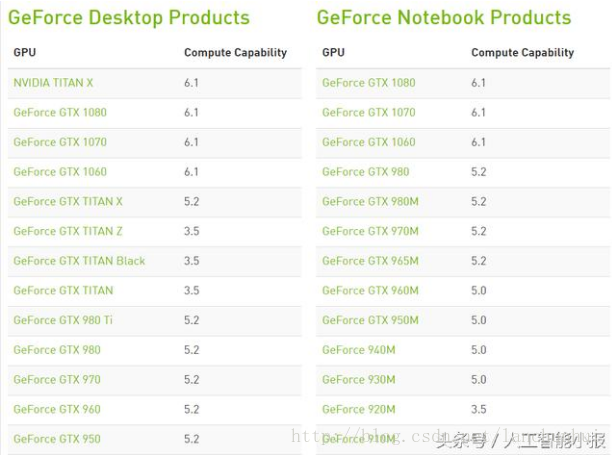The image size is (612, 456).
Task: Click the 5.2 value for GeForce GTX 980M
Action: (479, 201)
